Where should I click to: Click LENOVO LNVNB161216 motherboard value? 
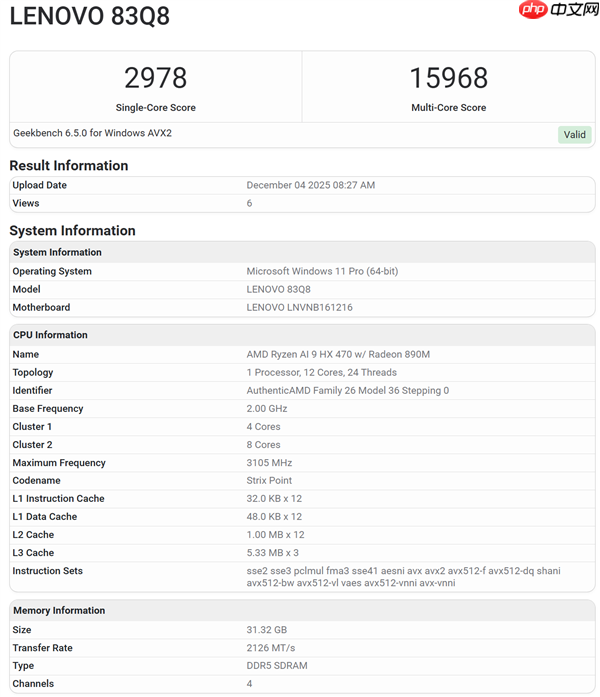point(300,307)
